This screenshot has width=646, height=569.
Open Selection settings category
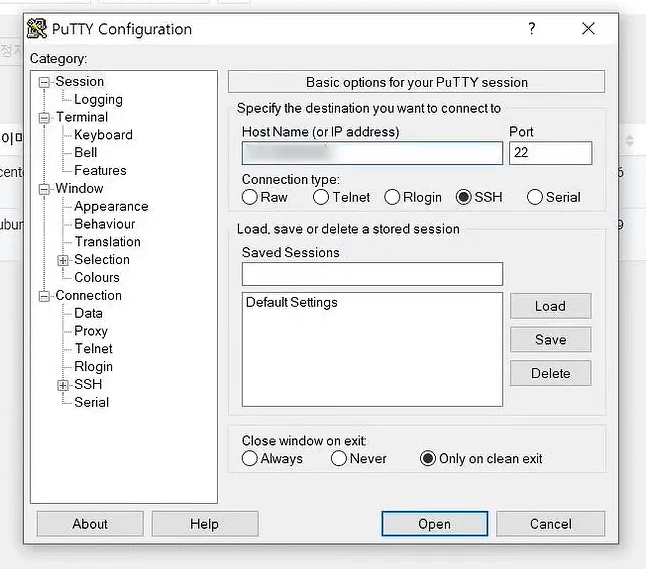click(102, 260)
